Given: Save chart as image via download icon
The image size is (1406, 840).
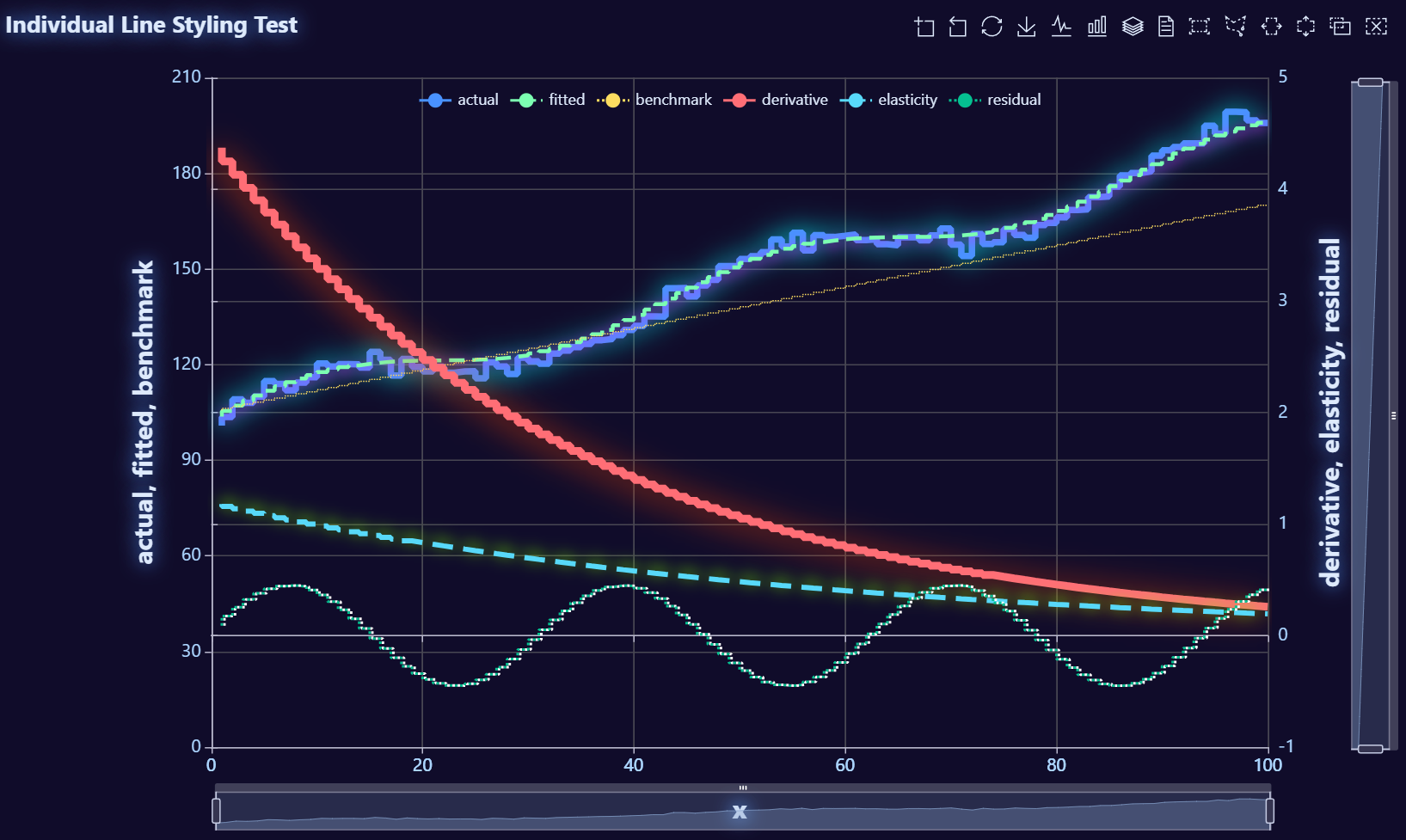Looking at the screenshot, I should point(1026,27).
